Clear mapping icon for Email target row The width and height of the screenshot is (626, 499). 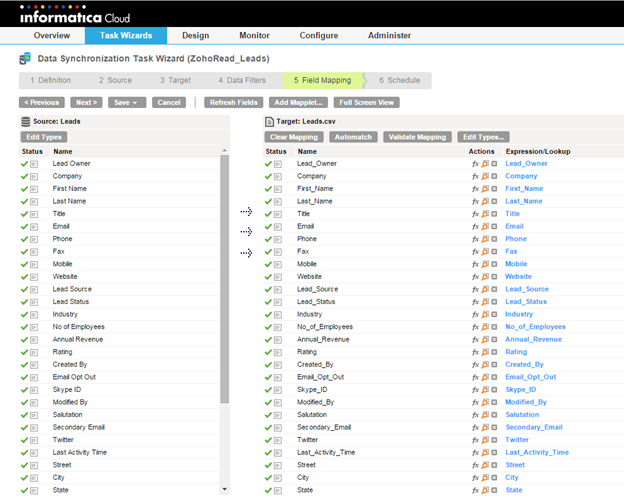494,226
